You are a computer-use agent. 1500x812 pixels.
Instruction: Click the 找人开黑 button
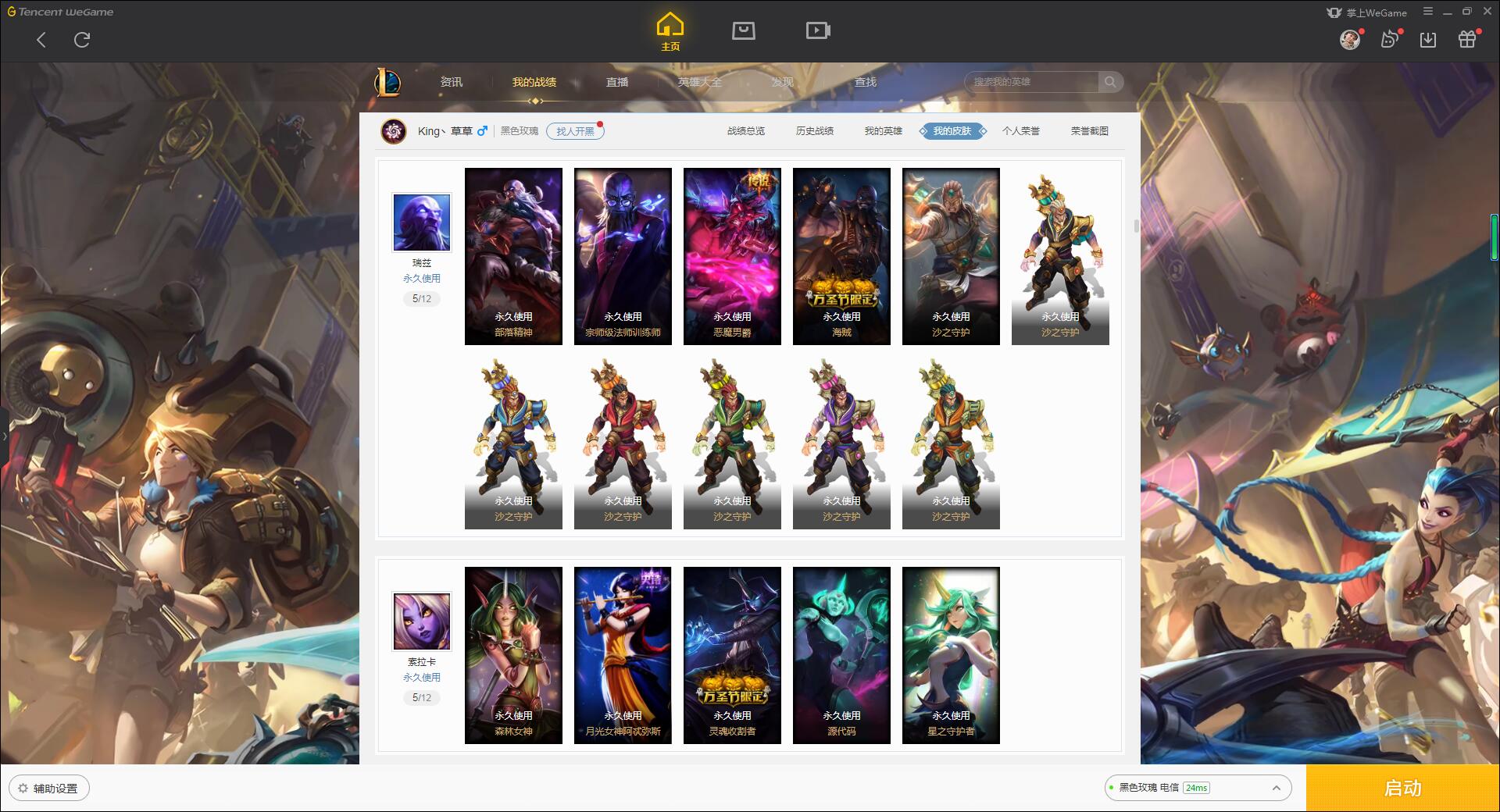pos(575,131)
